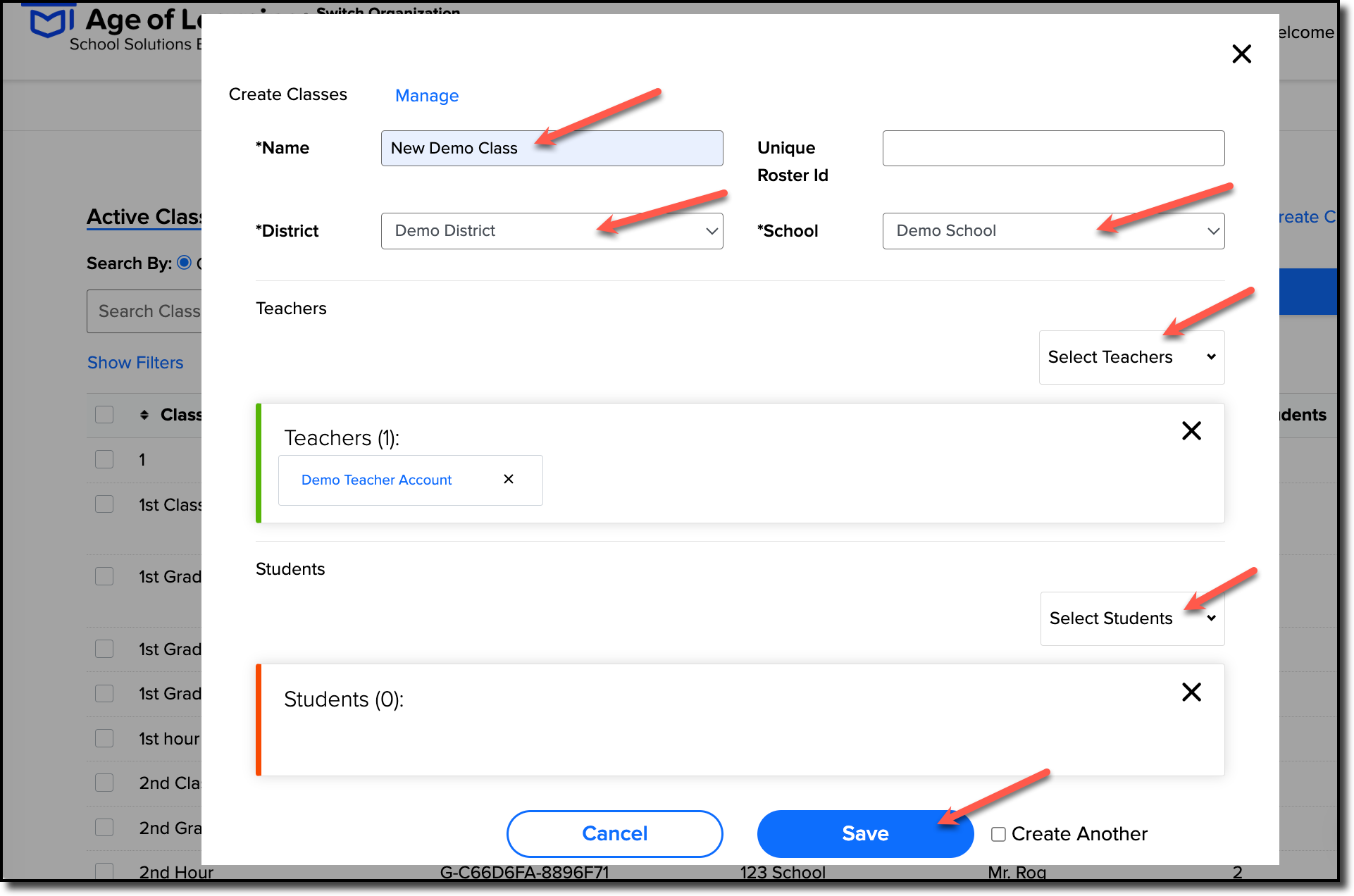Dismiss the Teachers (1) panel
Image resolution: width=1354 pixels, height=896 pixels.
pos(1191,430)
